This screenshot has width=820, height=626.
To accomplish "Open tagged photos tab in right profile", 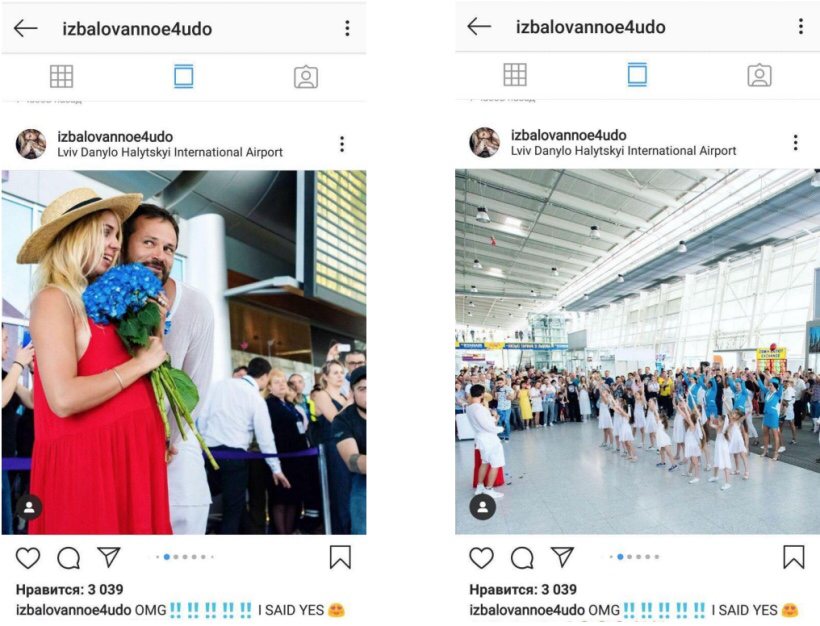I will (x=759, y=75).
